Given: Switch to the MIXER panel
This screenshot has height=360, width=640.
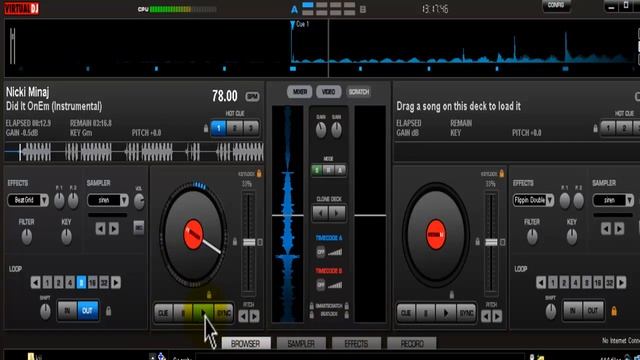Looking at the screenshot, I should 300,92.
